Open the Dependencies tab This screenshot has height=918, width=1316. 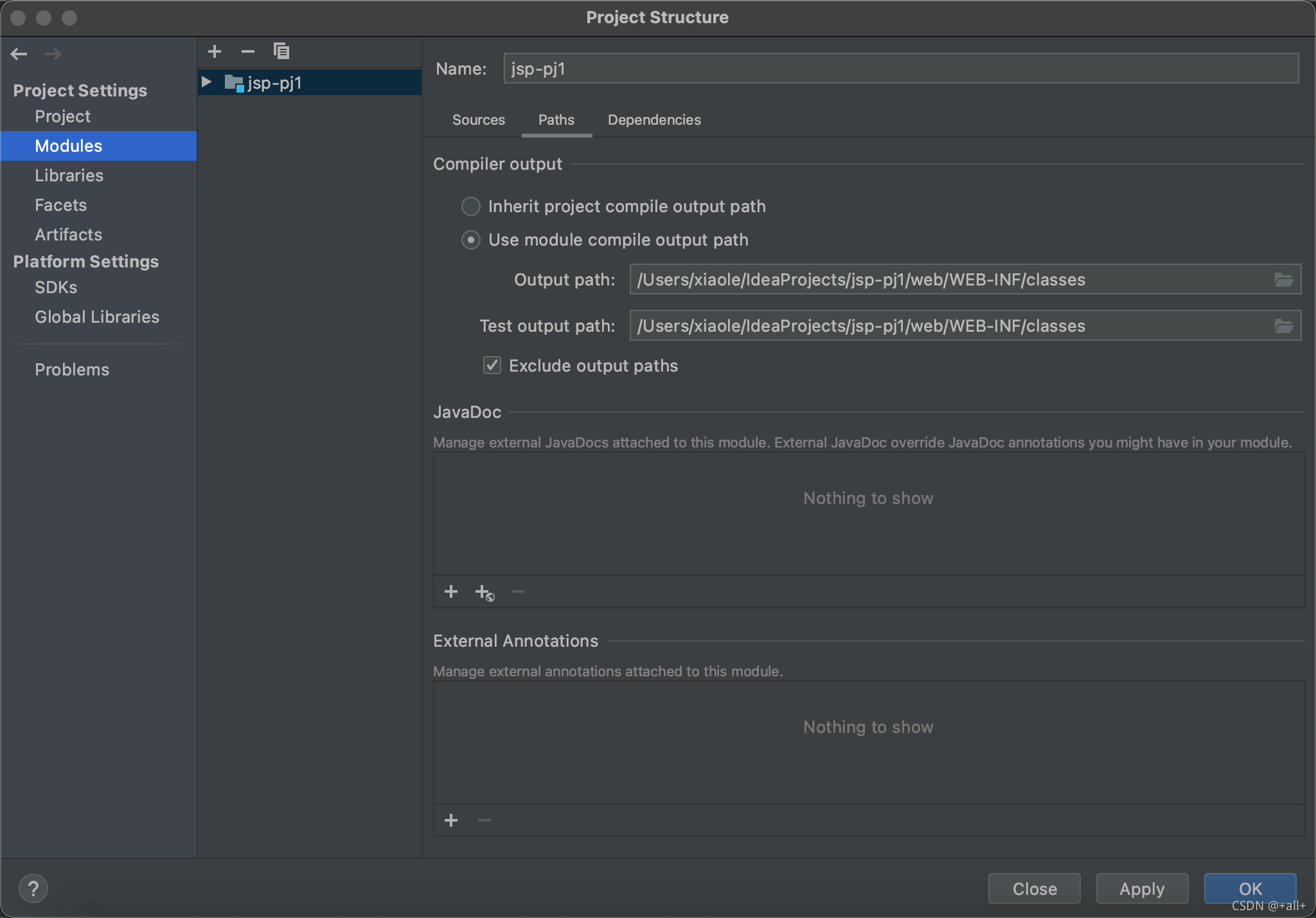pos(654,120)
